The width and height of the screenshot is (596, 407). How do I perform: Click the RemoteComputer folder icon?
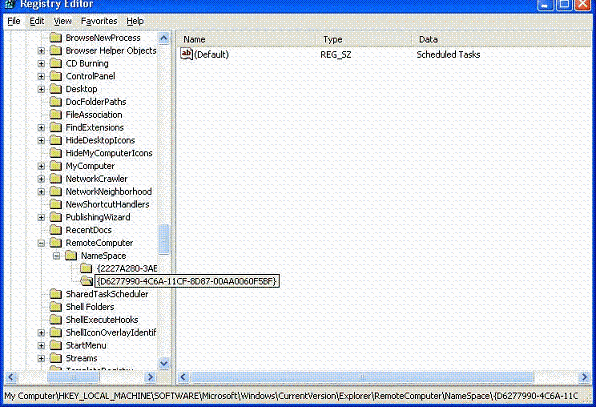pos(56,243)
